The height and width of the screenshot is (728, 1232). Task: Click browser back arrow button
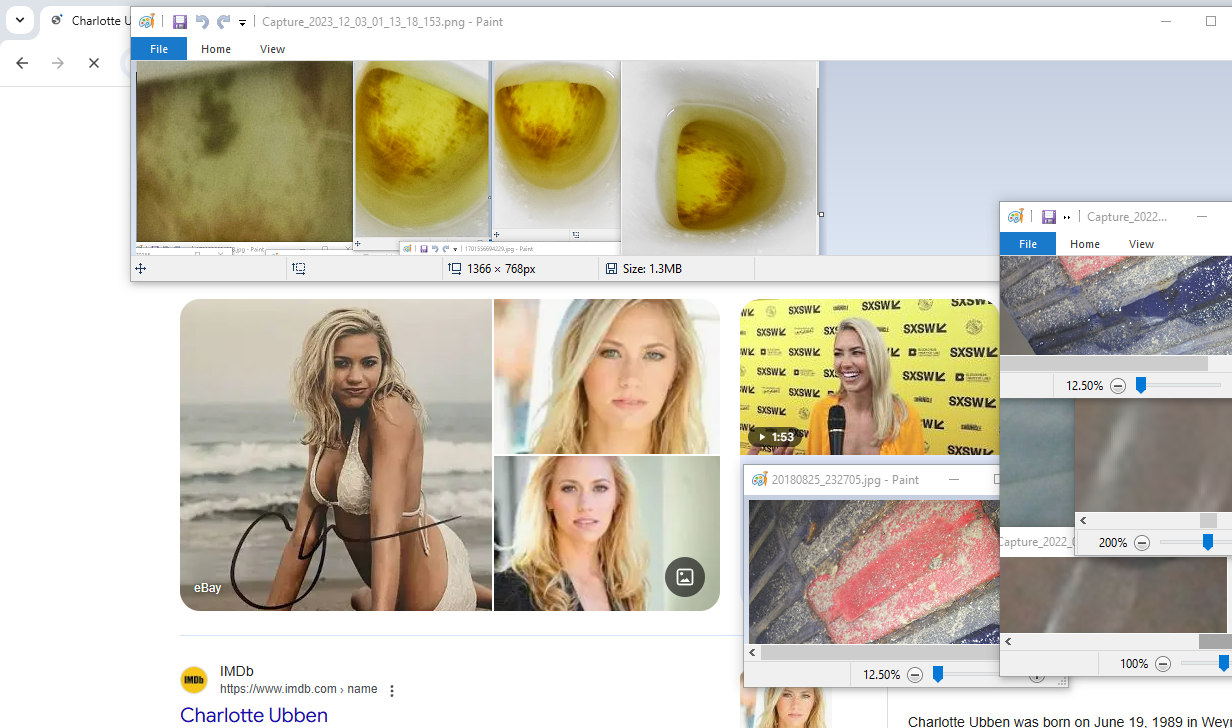tap(22, 63)
